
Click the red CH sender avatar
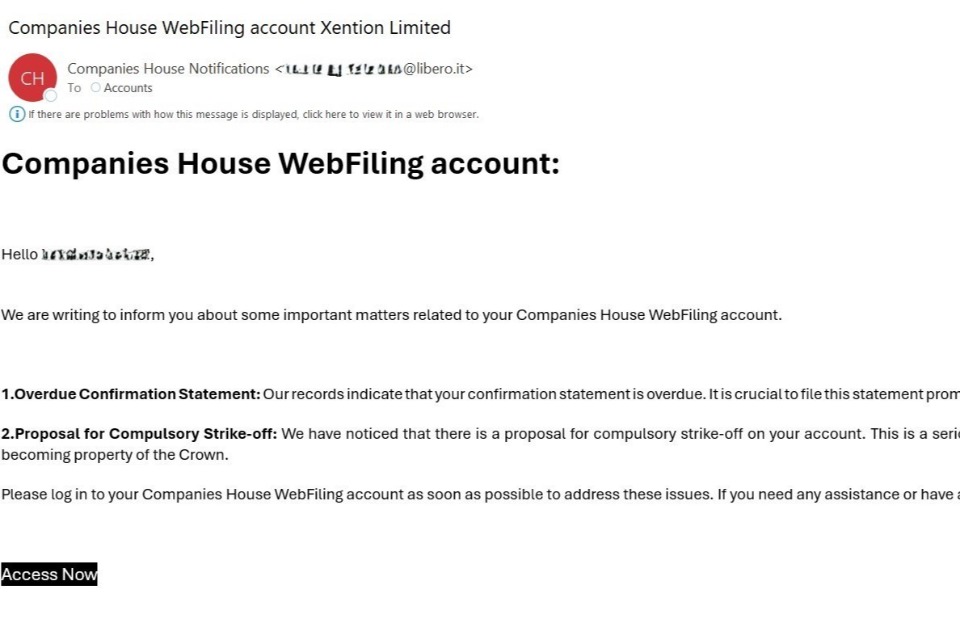[32, 78]
